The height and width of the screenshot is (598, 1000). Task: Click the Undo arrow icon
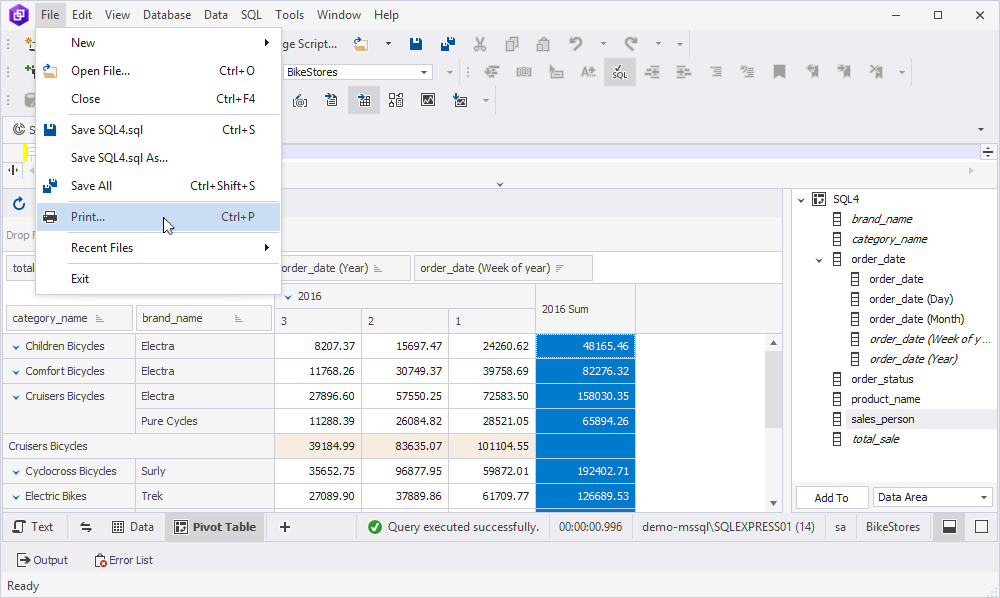[576, 44]
